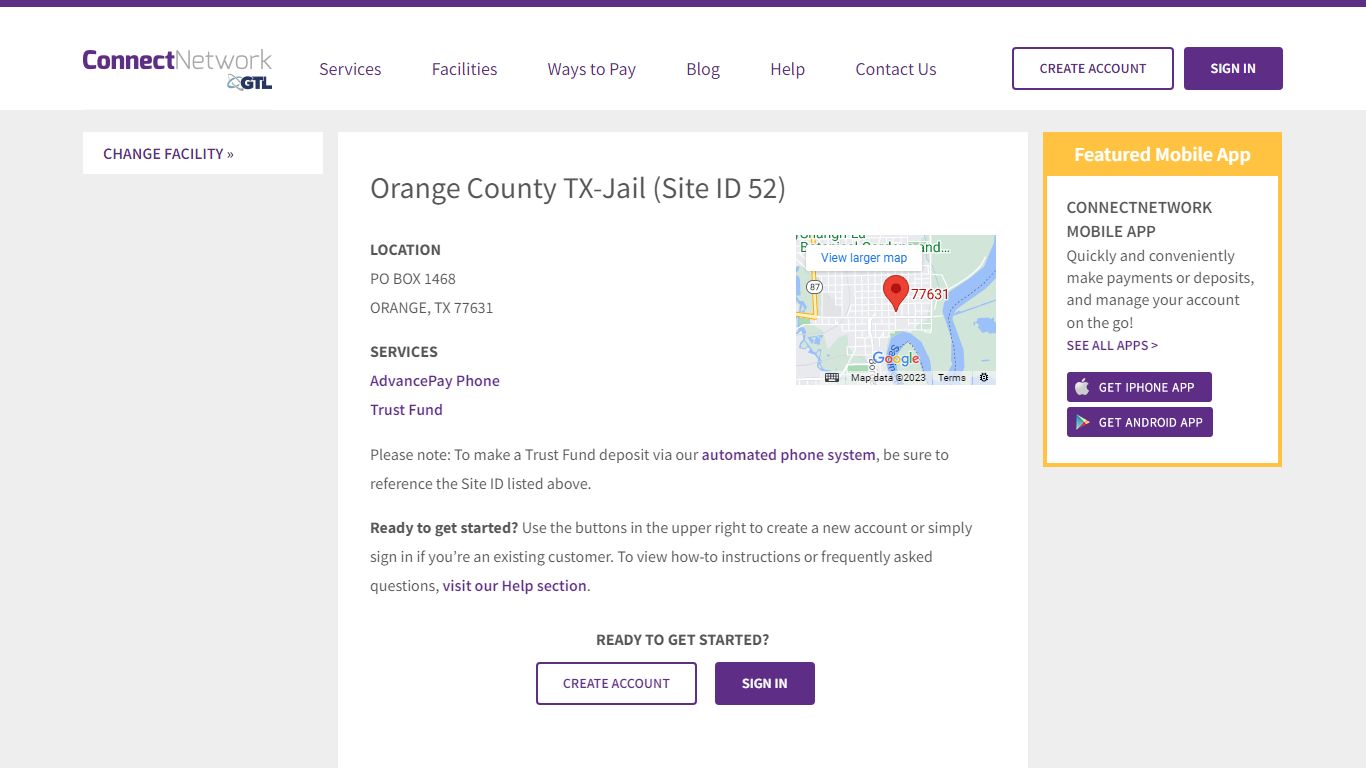Click the Google logo on the map

[896, 359]
